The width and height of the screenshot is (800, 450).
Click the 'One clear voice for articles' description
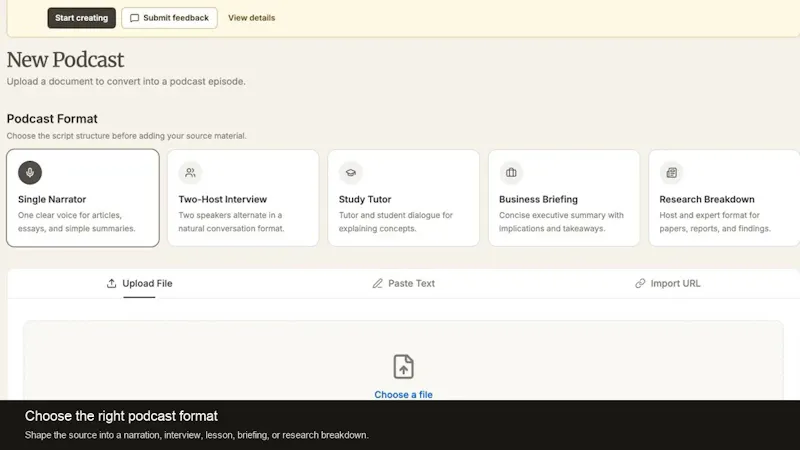pos(77,222)
